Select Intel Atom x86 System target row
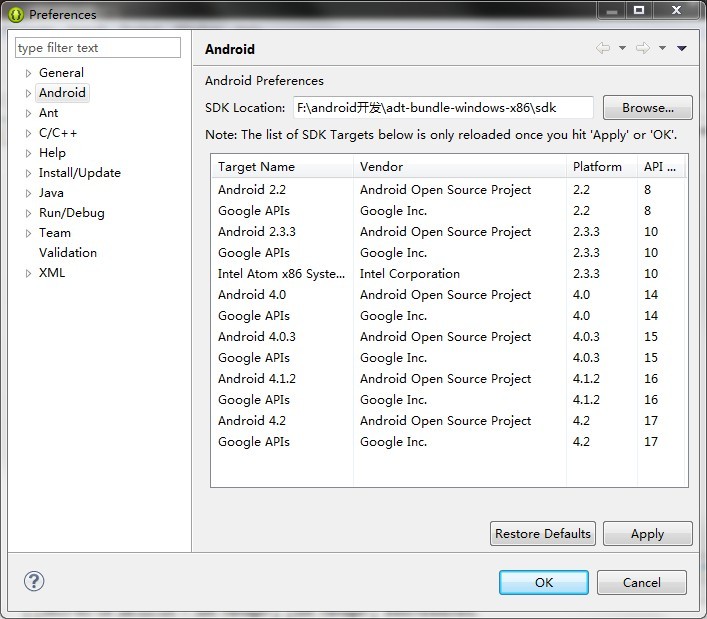 449,273
